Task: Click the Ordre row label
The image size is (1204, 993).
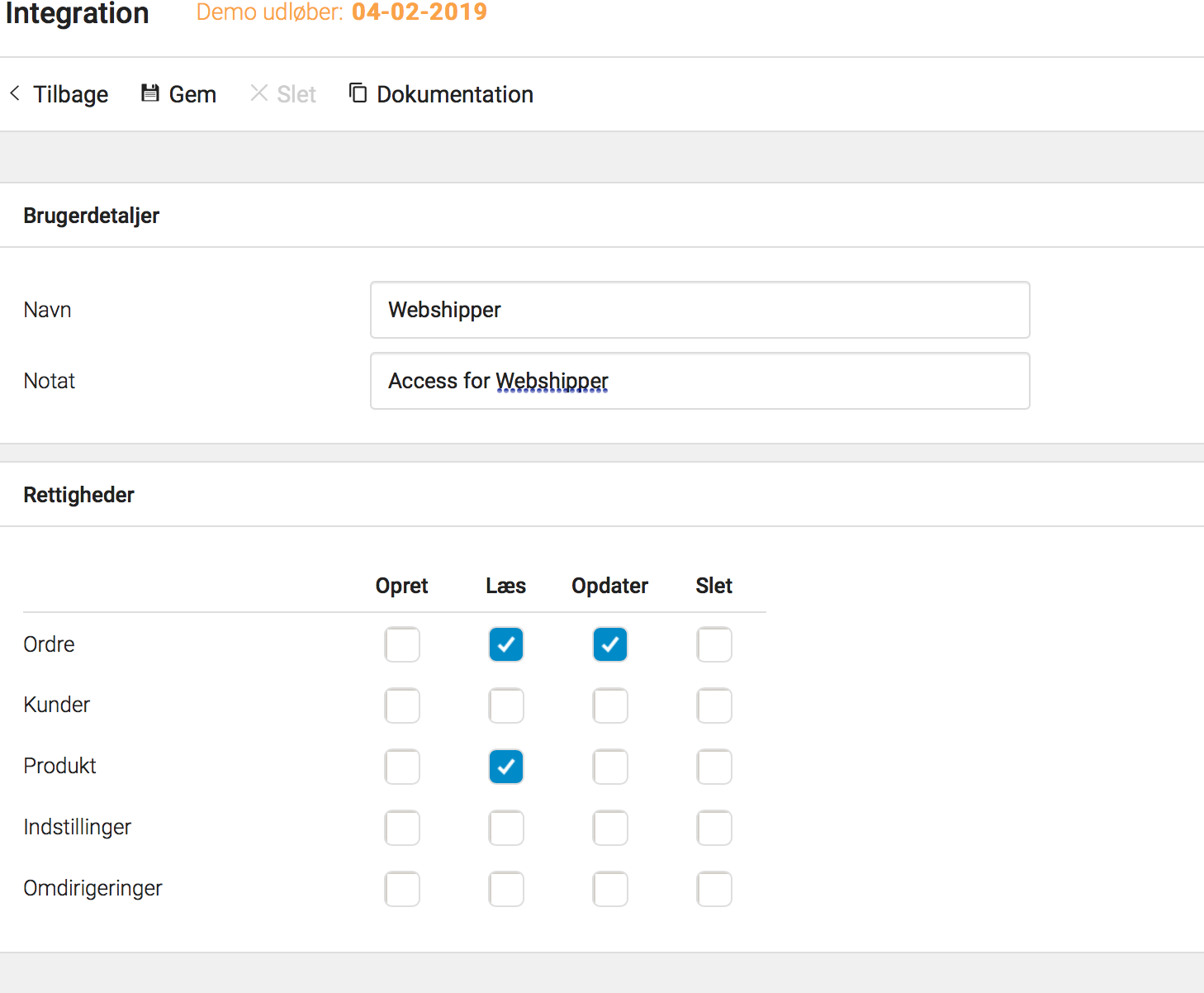Action: (50, 644)
